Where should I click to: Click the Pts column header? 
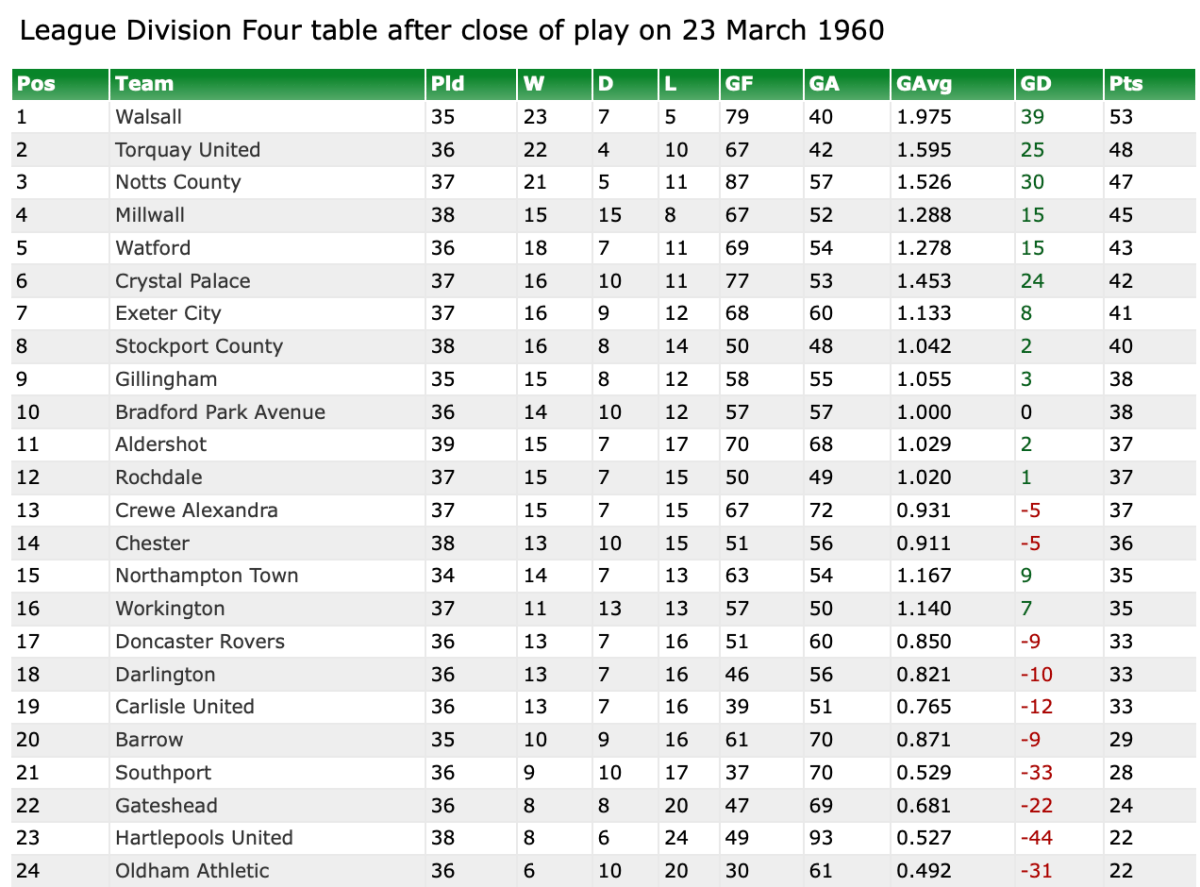coord(1125,84)
